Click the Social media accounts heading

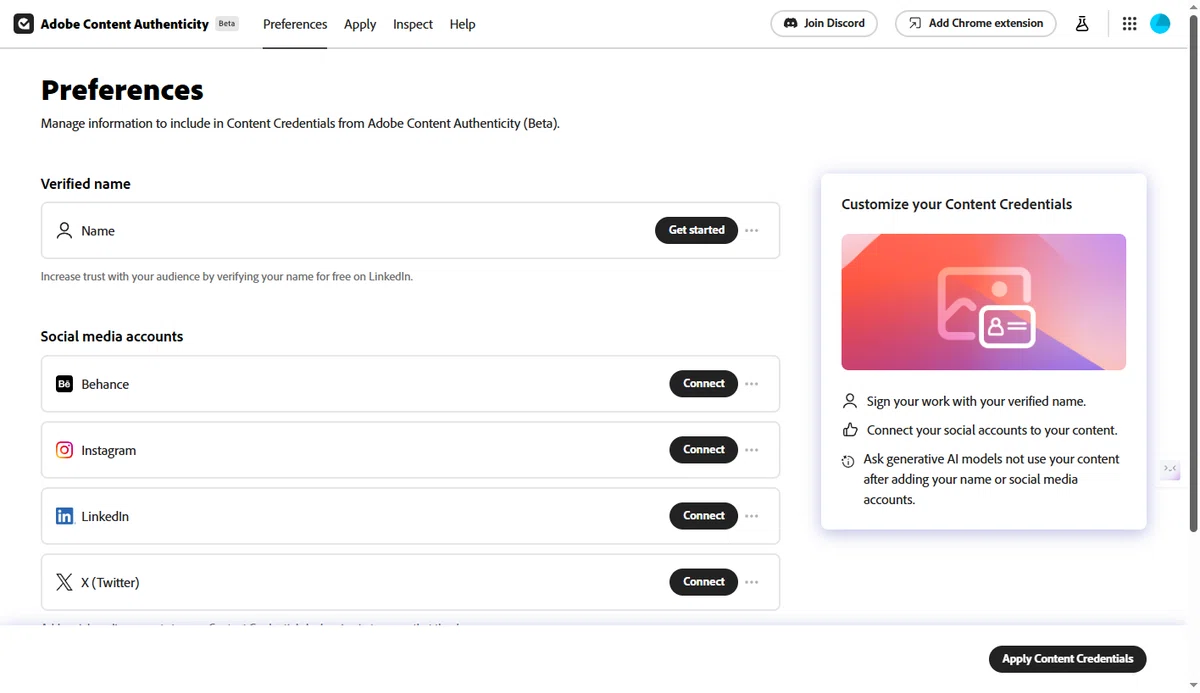(x=112, y=336)
